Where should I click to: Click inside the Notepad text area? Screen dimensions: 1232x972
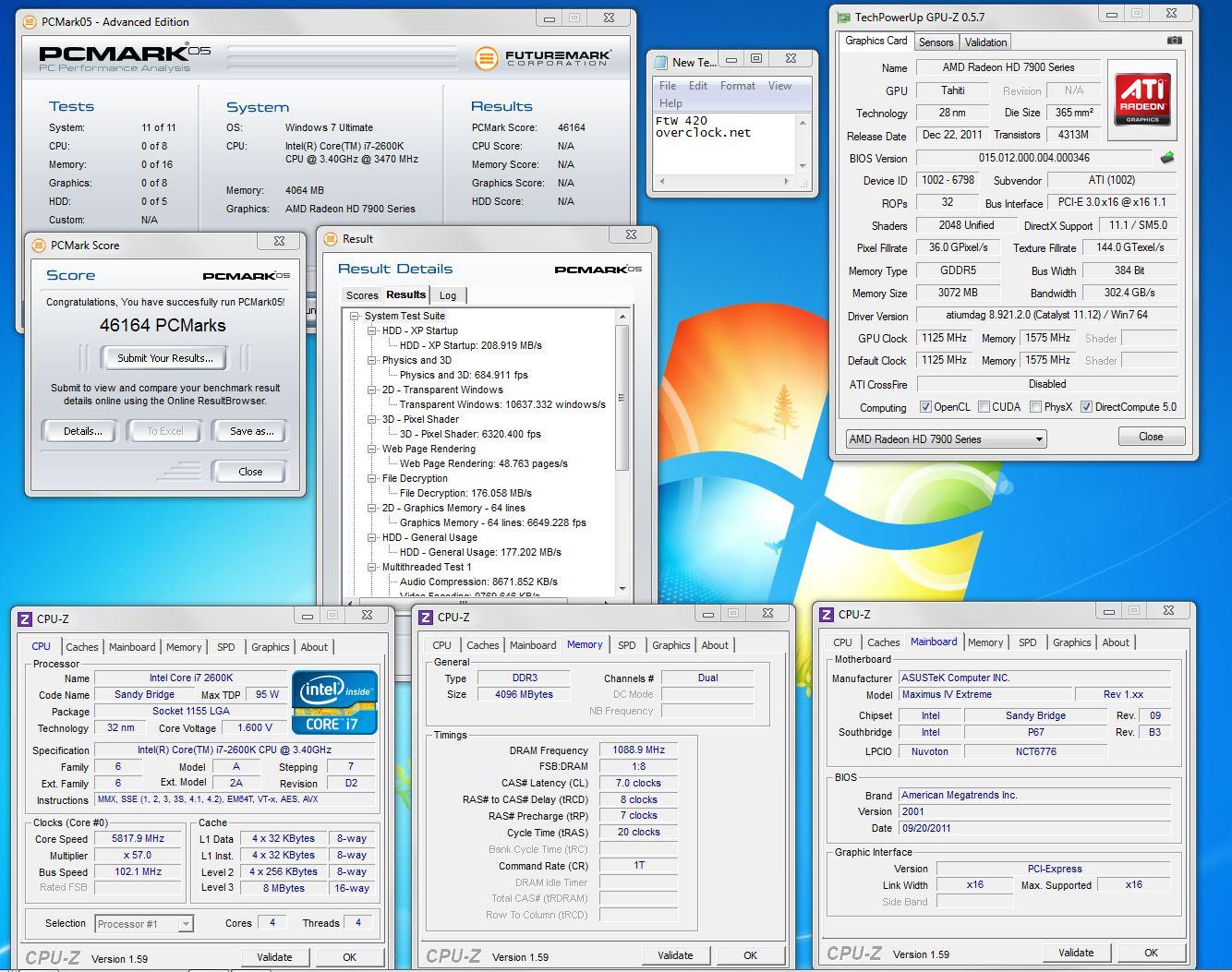click(723, 143)
